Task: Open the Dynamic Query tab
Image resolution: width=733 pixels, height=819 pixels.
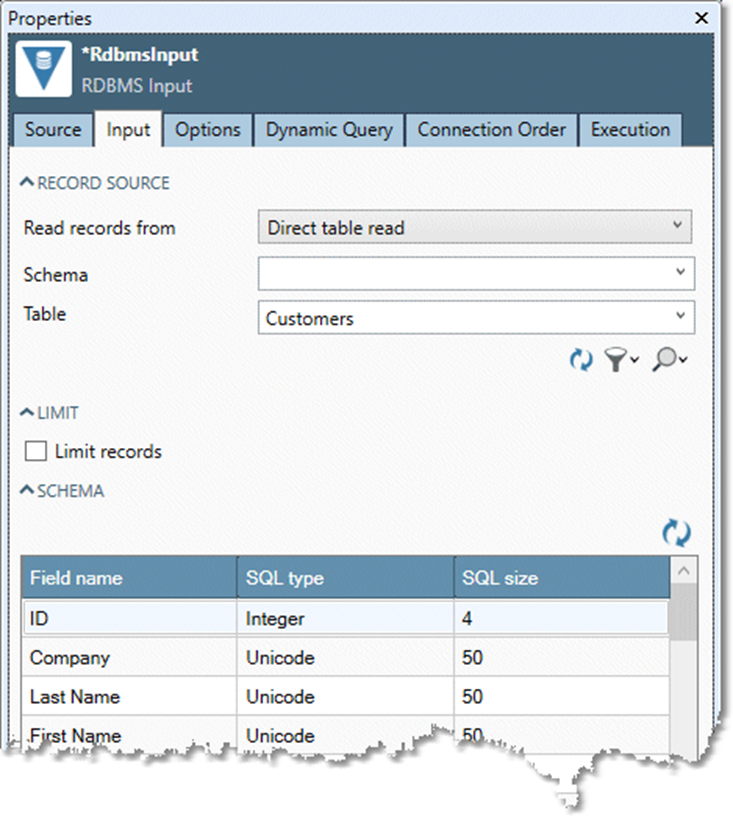Action: pyautogui.click(x=329, y=130)
